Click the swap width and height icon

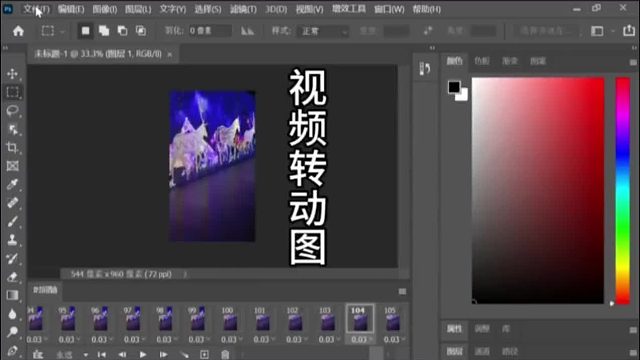[428, 31]
